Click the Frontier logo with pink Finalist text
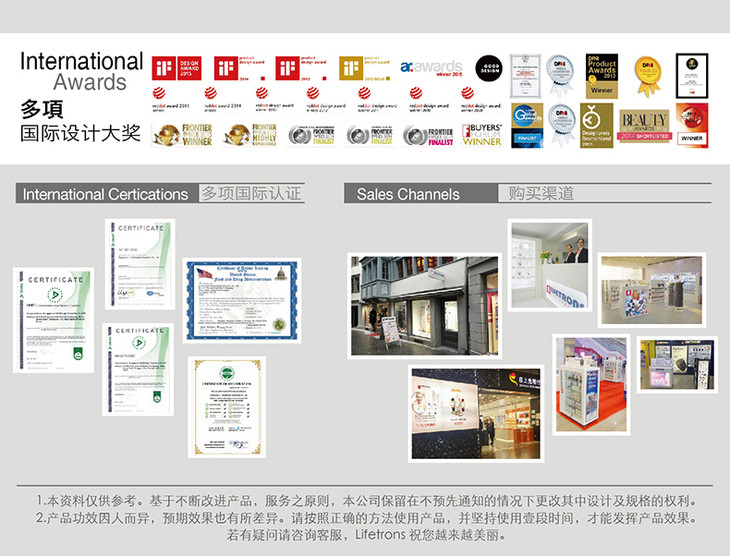This screenshot has width=730, height=556. click(x=428, y=136)
